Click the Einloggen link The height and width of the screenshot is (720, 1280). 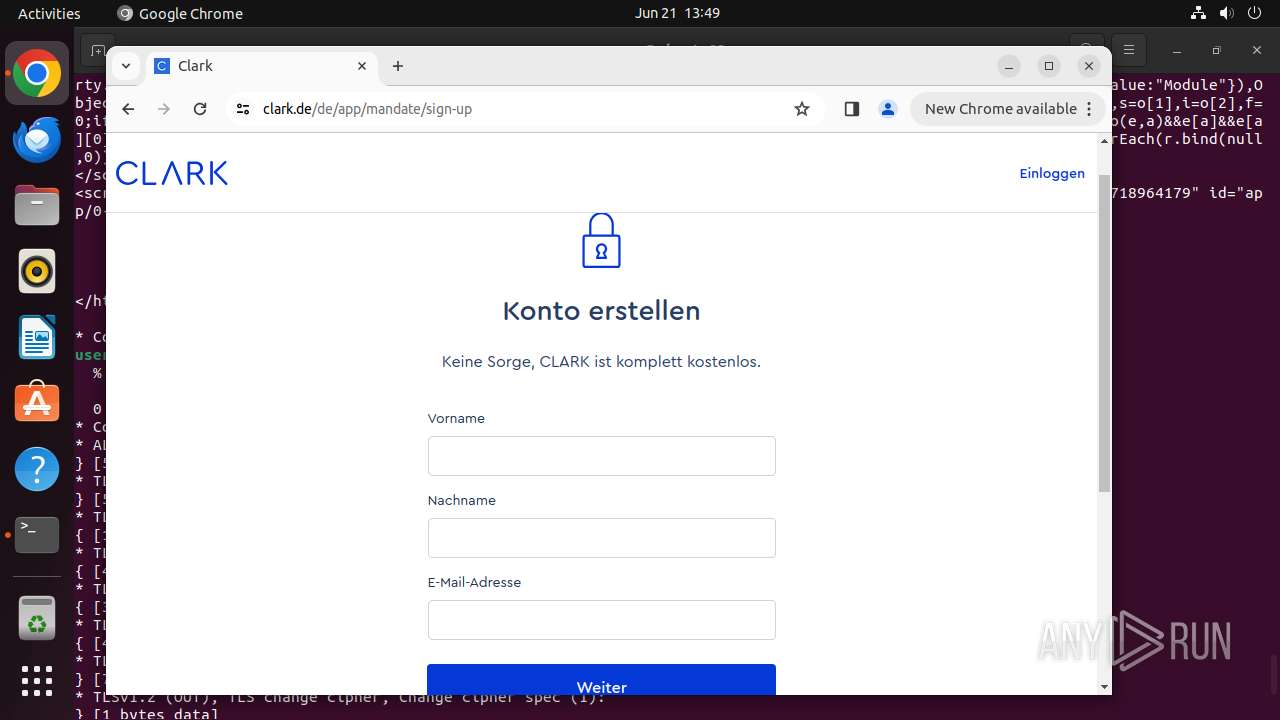tap(1052, 173)
